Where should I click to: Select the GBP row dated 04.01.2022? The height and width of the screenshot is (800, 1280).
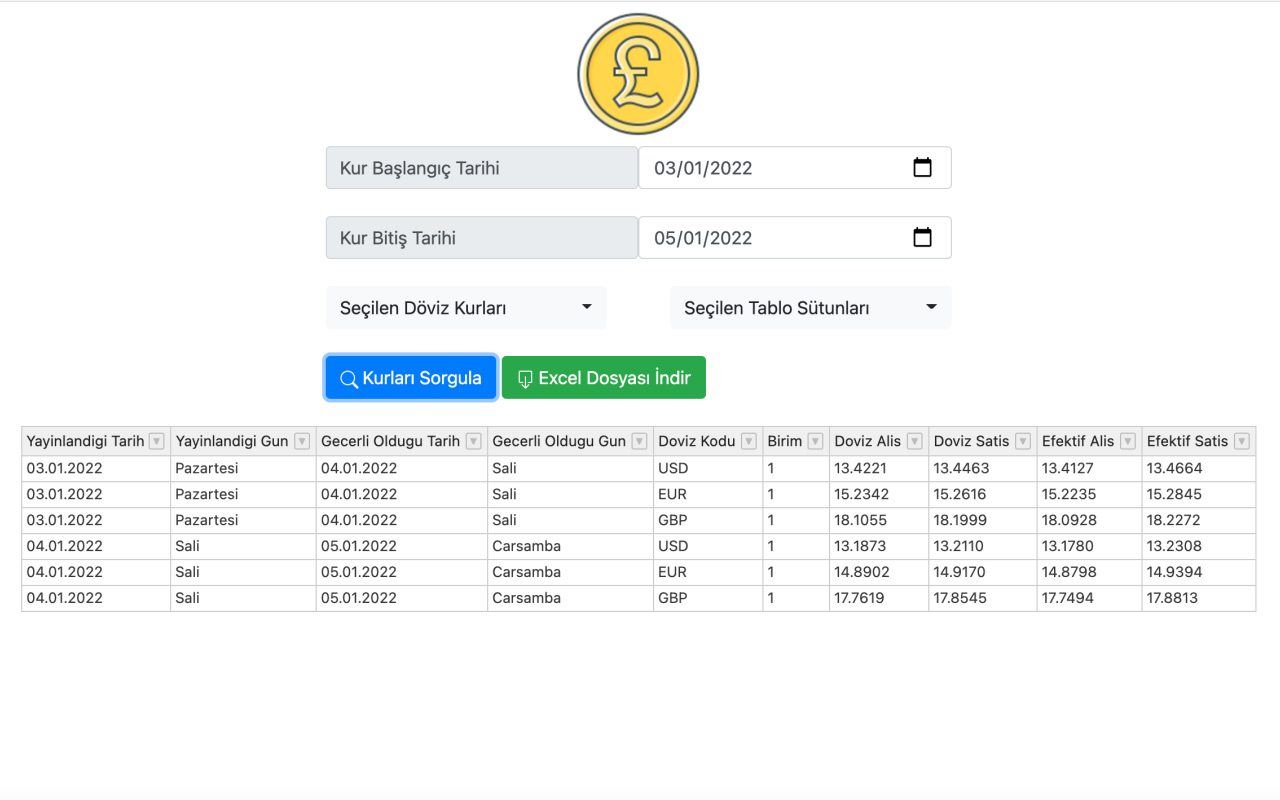[x=400, y=597]
